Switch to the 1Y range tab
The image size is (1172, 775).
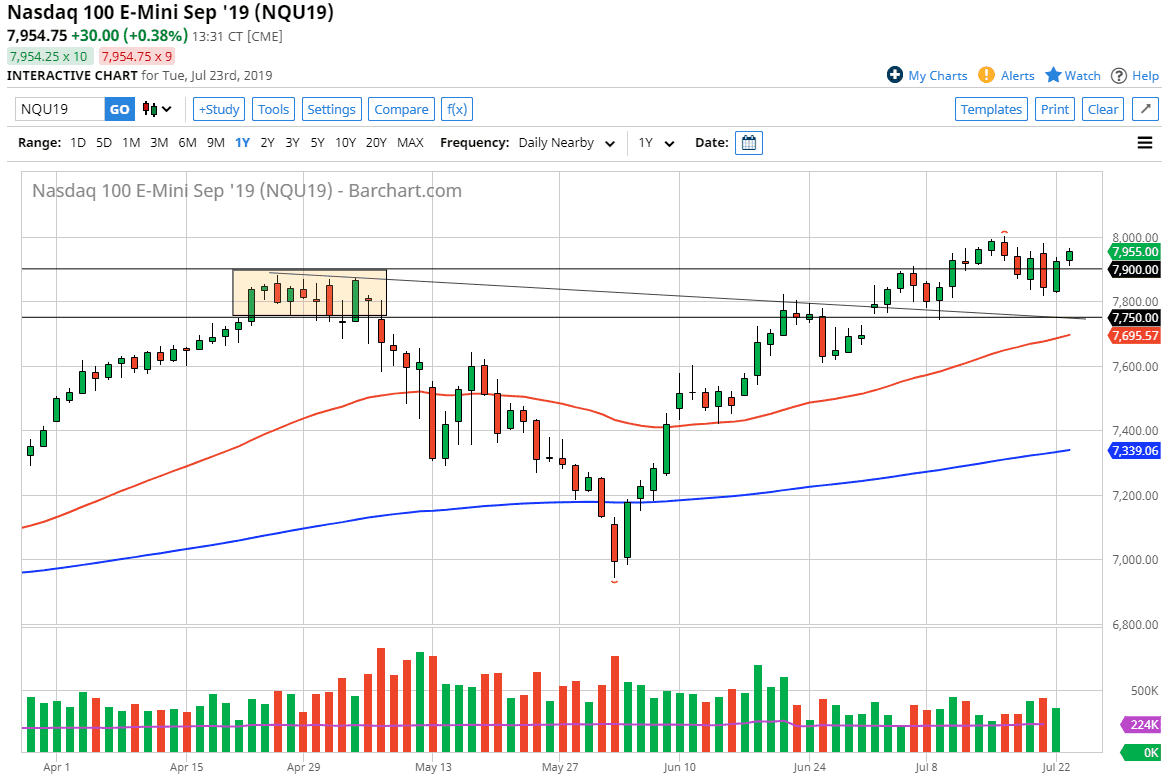(x=242, y=143)
